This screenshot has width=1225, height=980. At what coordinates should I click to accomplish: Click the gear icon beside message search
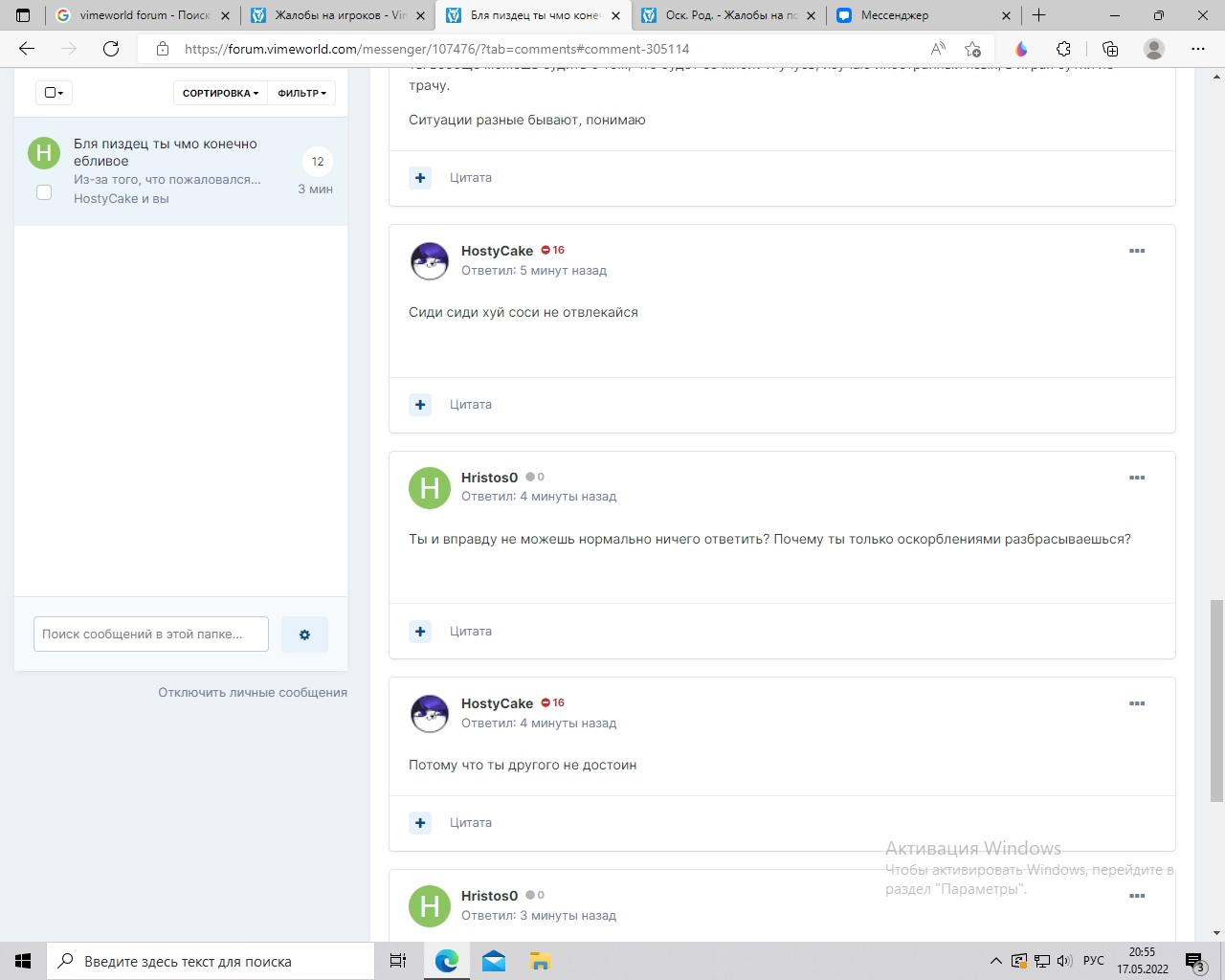click(x=304, y=635)
